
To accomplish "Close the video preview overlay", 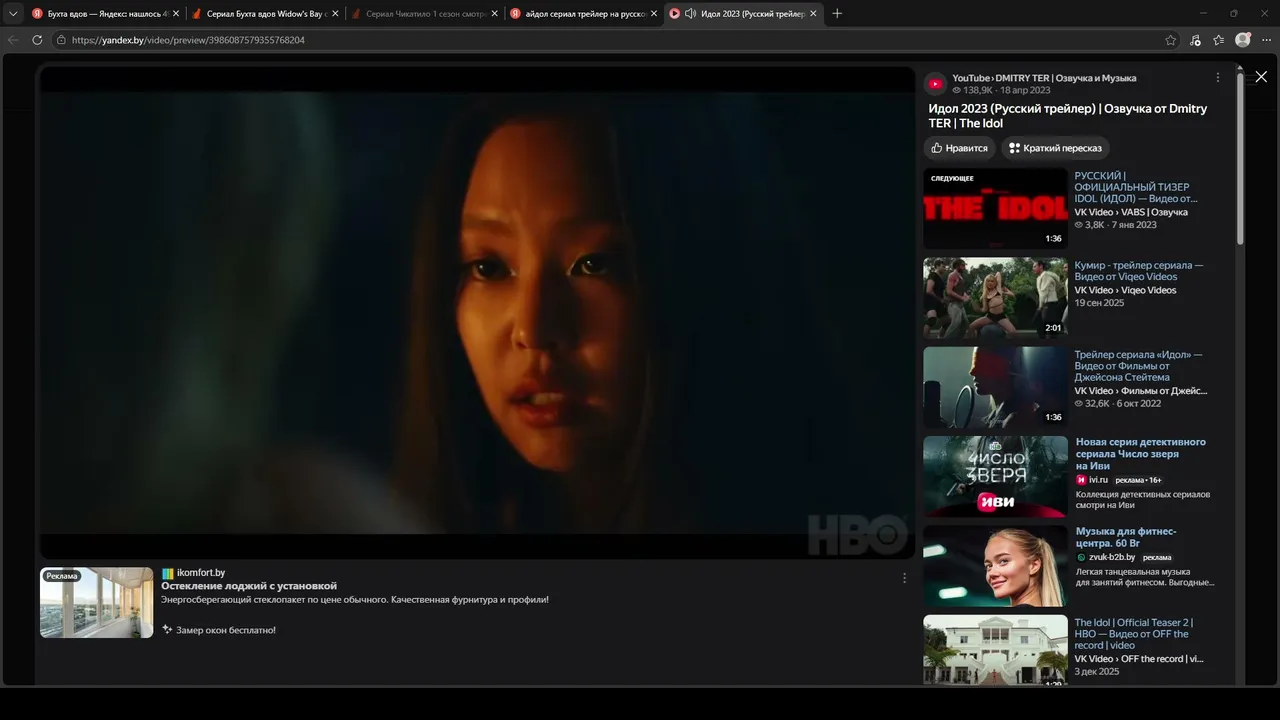I will pyautogui.click(x=1261, y=77).
